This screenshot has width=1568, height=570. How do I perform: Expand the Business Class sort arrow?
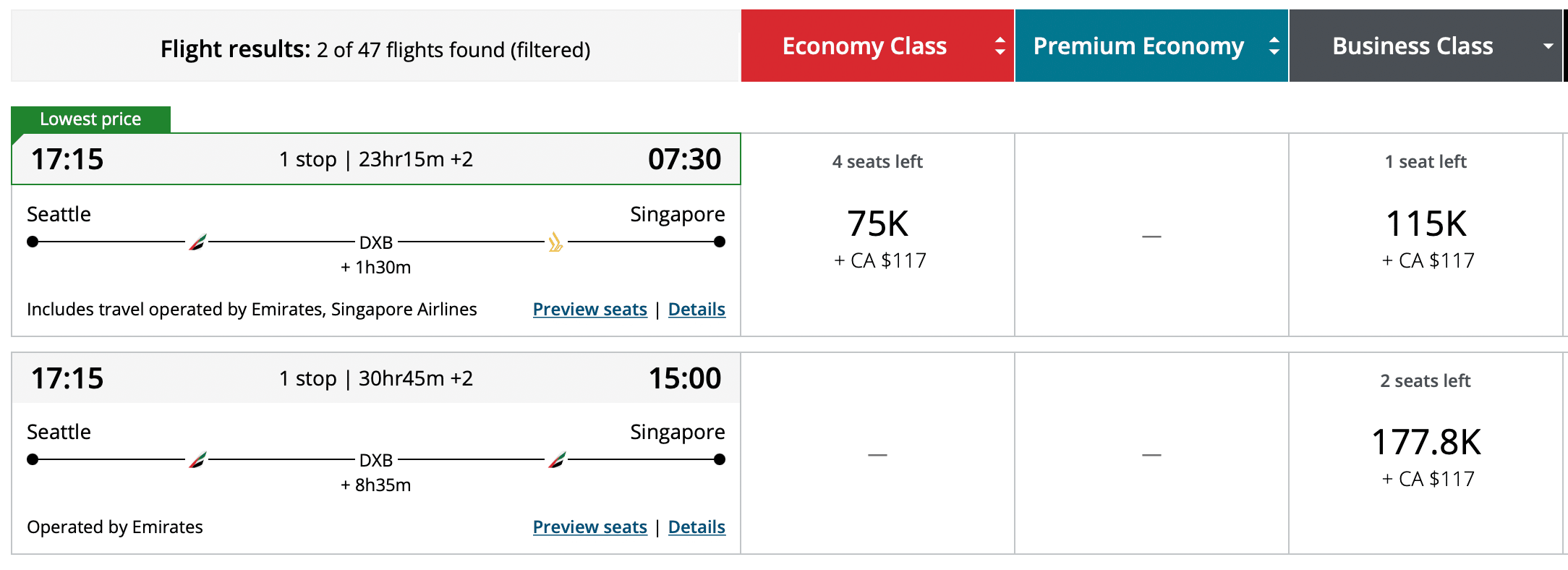pyautogui.click(x=1548, y=46)
